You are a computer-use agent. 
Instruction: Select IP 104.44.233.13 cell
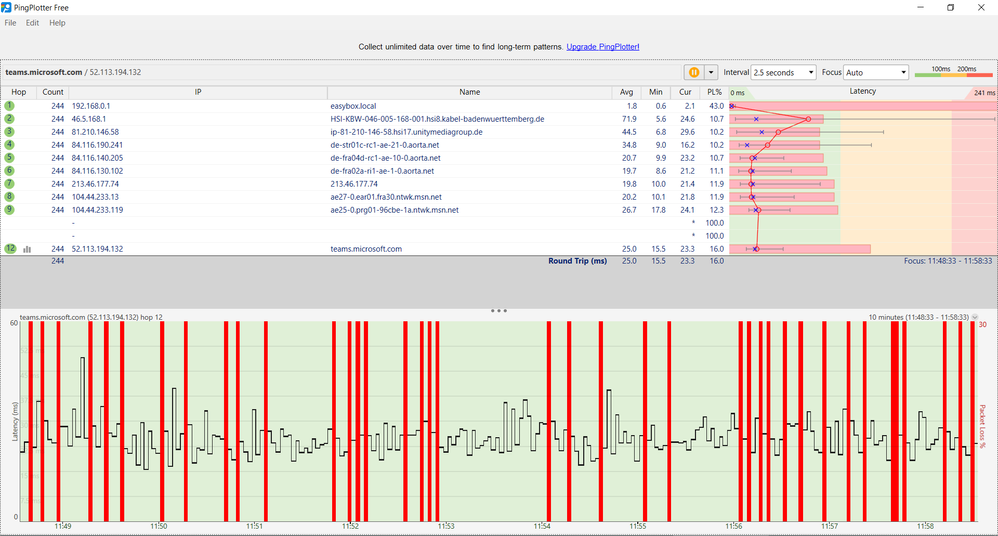click(95, 197)
